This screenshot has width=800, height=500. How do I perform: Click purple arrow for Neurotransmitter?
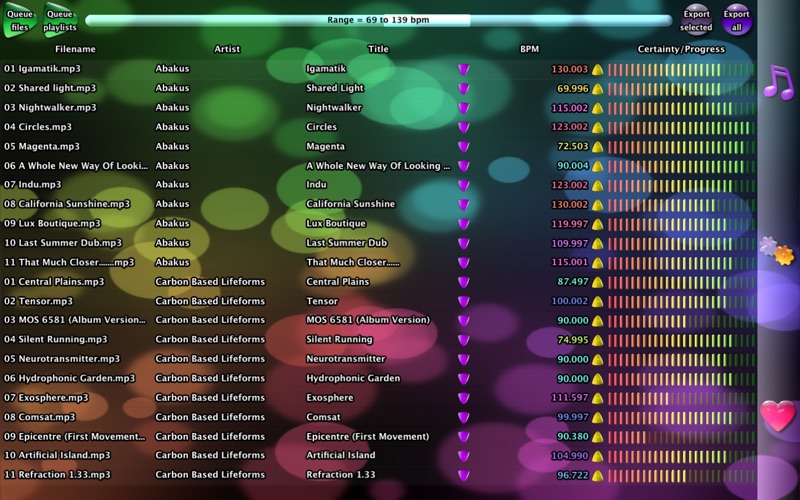point(463,359)
